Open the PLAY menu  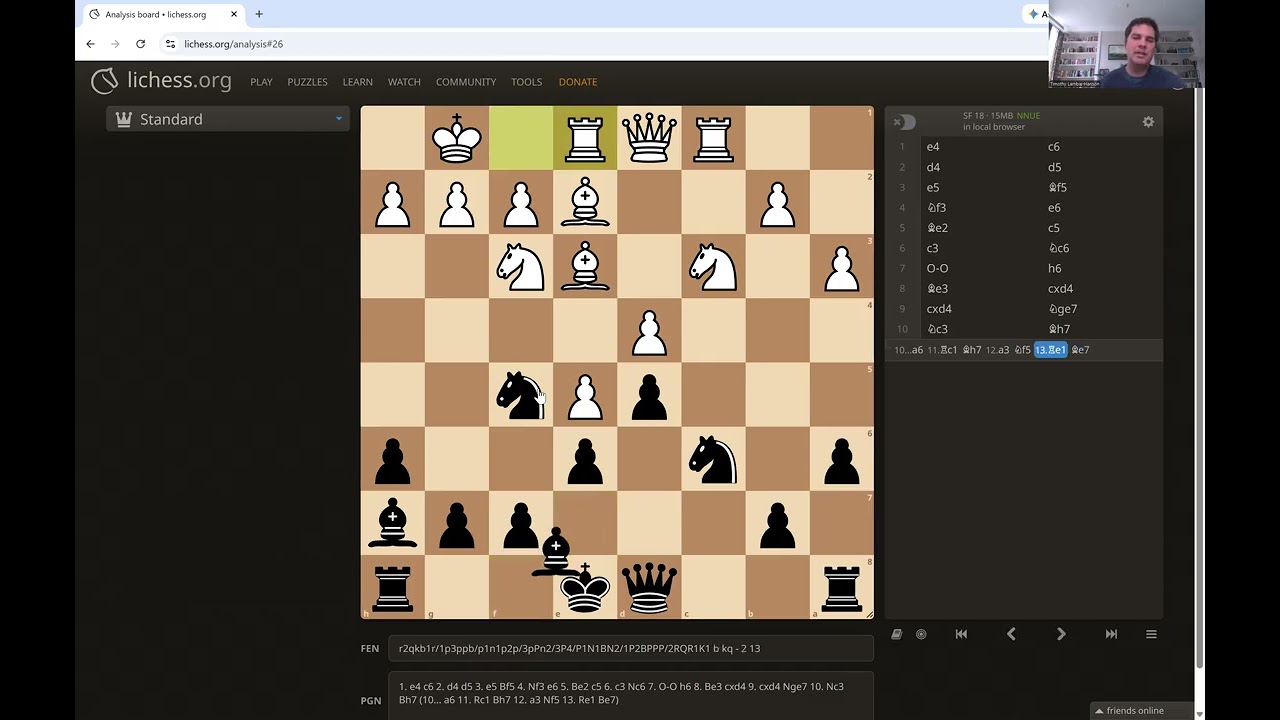[x=261, y=82]
